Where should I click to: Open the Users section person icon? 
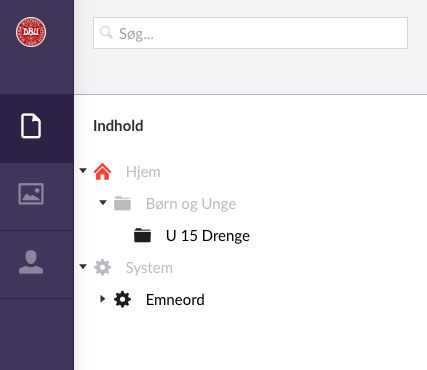[x=31, y=262]
